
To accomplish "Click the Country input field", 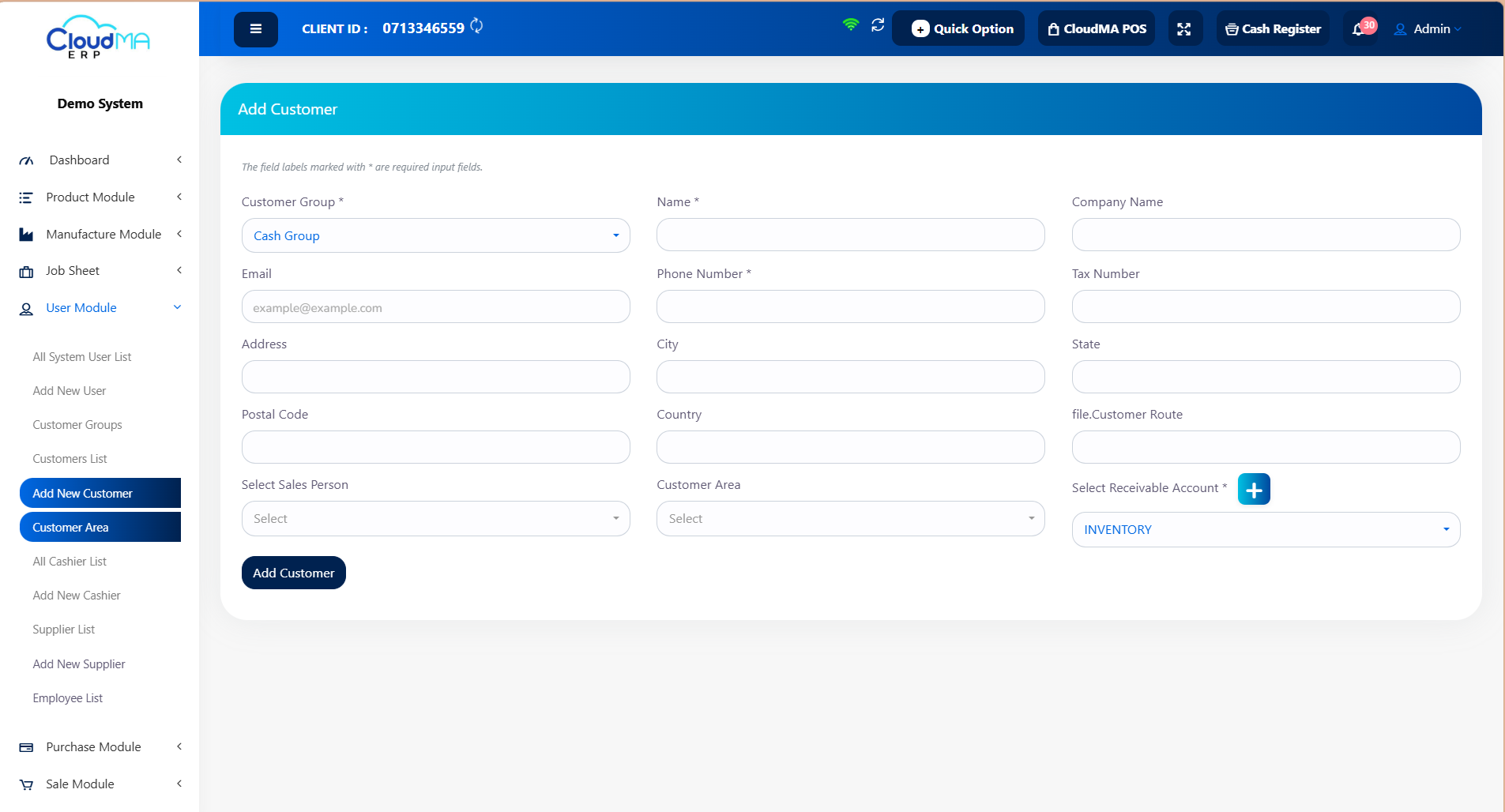I will point(851,447).
